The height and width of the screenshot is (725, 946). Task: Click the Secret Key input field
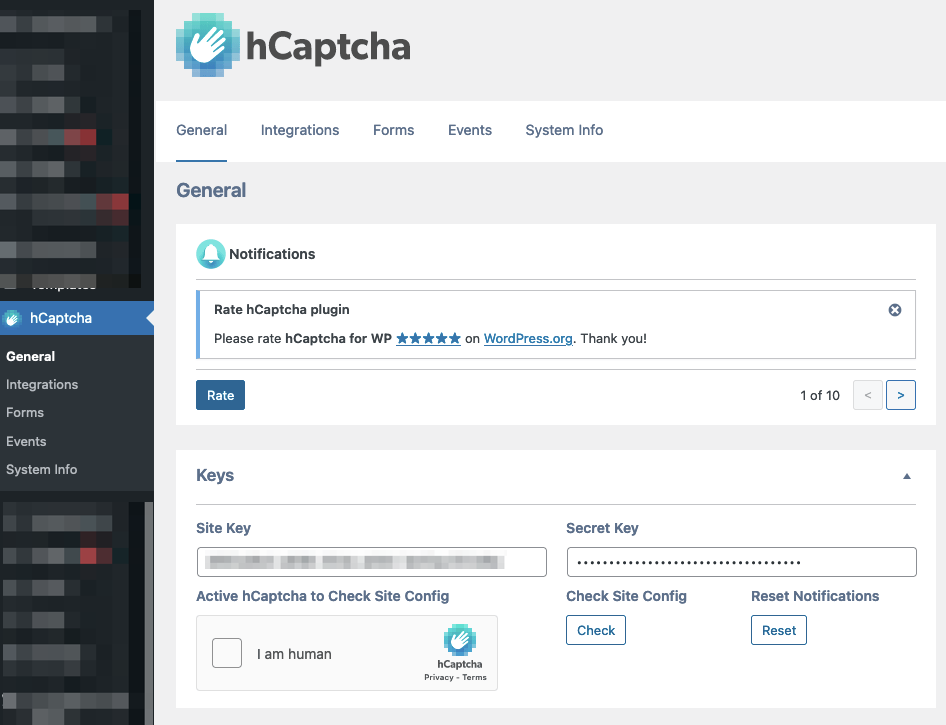[741, 562]
